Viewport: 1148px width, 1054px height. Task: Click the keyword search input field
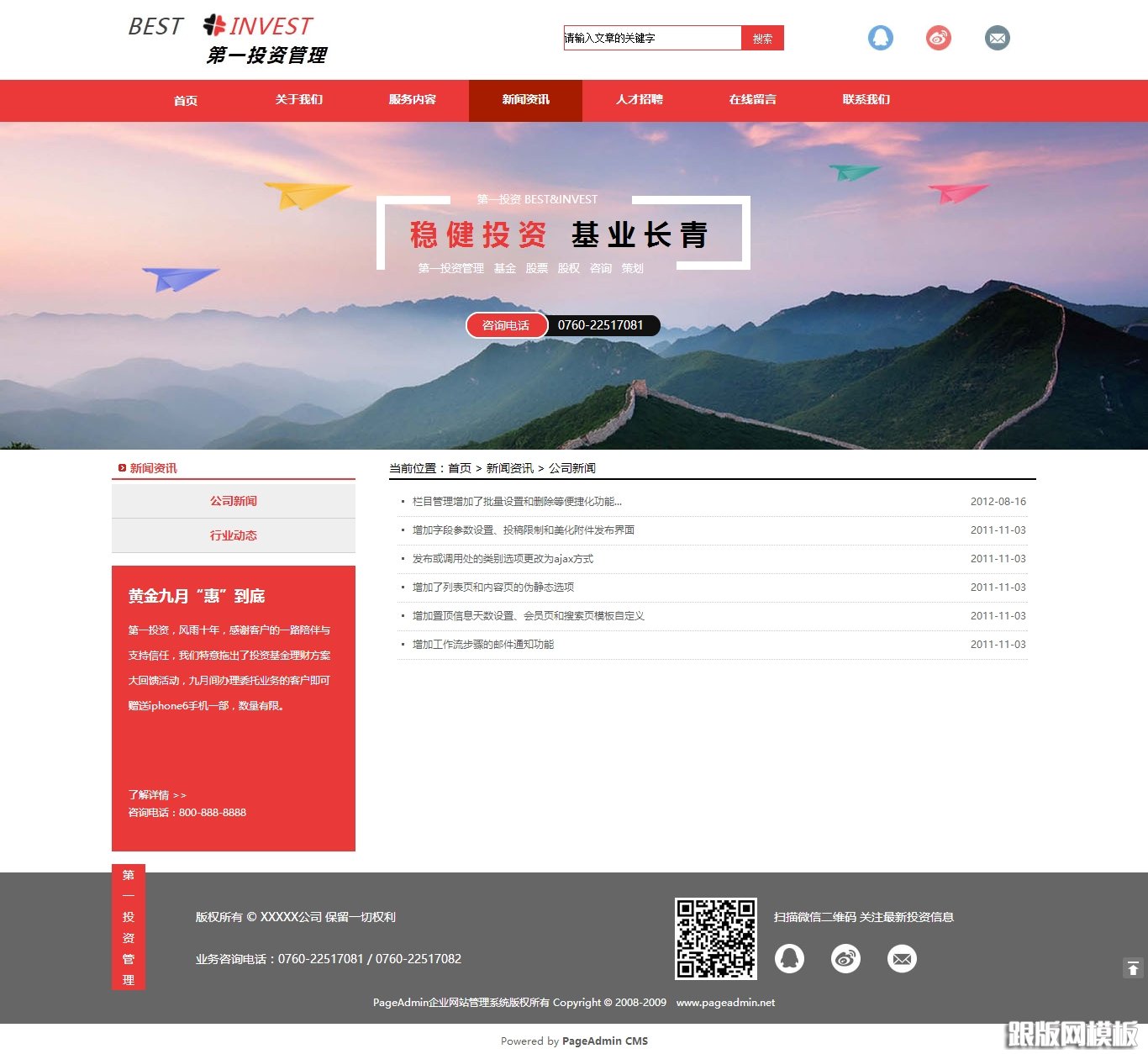coord(651,38)
